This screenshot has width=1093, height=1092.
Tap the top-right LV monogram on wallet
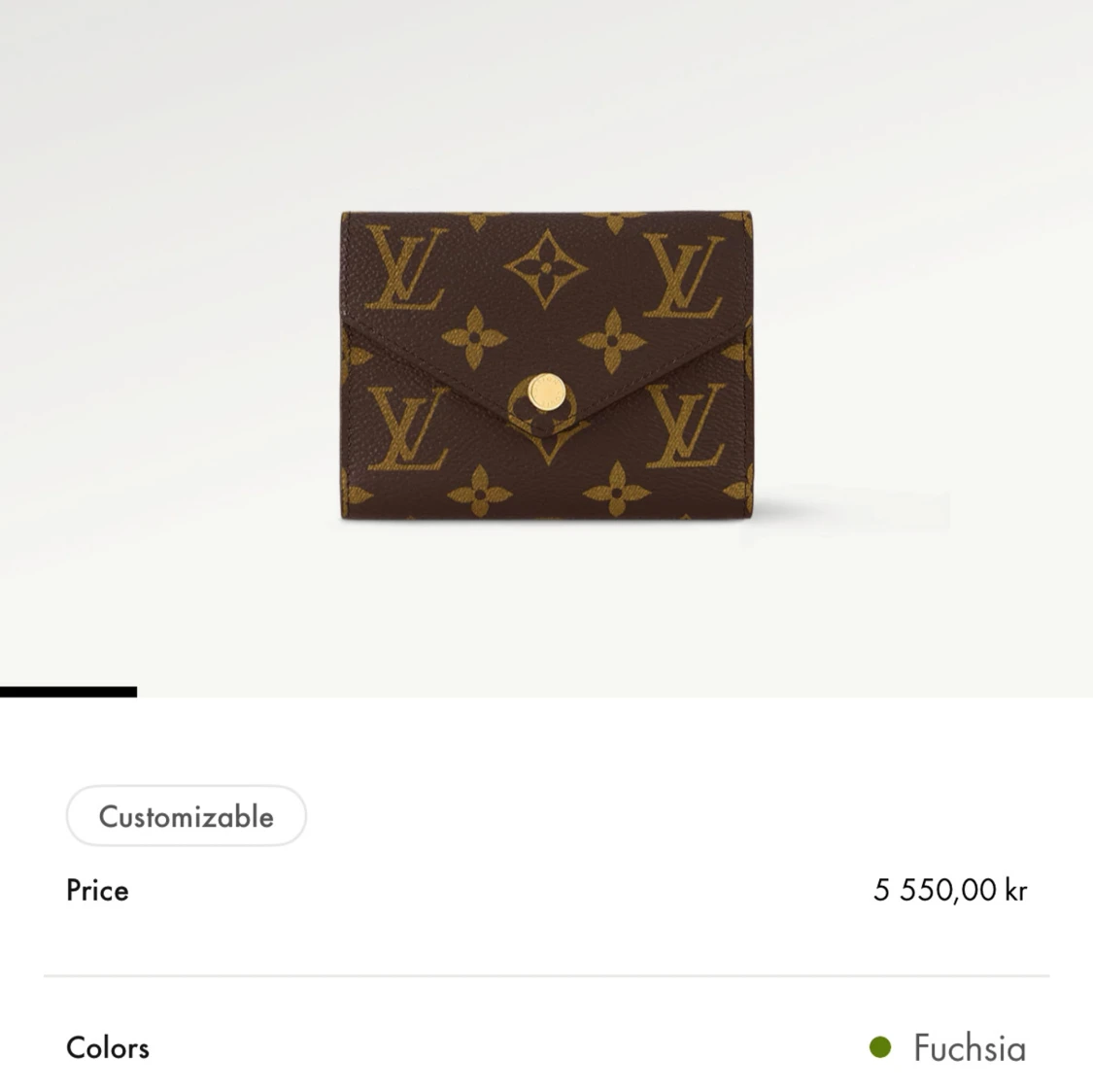pos(683,276)
